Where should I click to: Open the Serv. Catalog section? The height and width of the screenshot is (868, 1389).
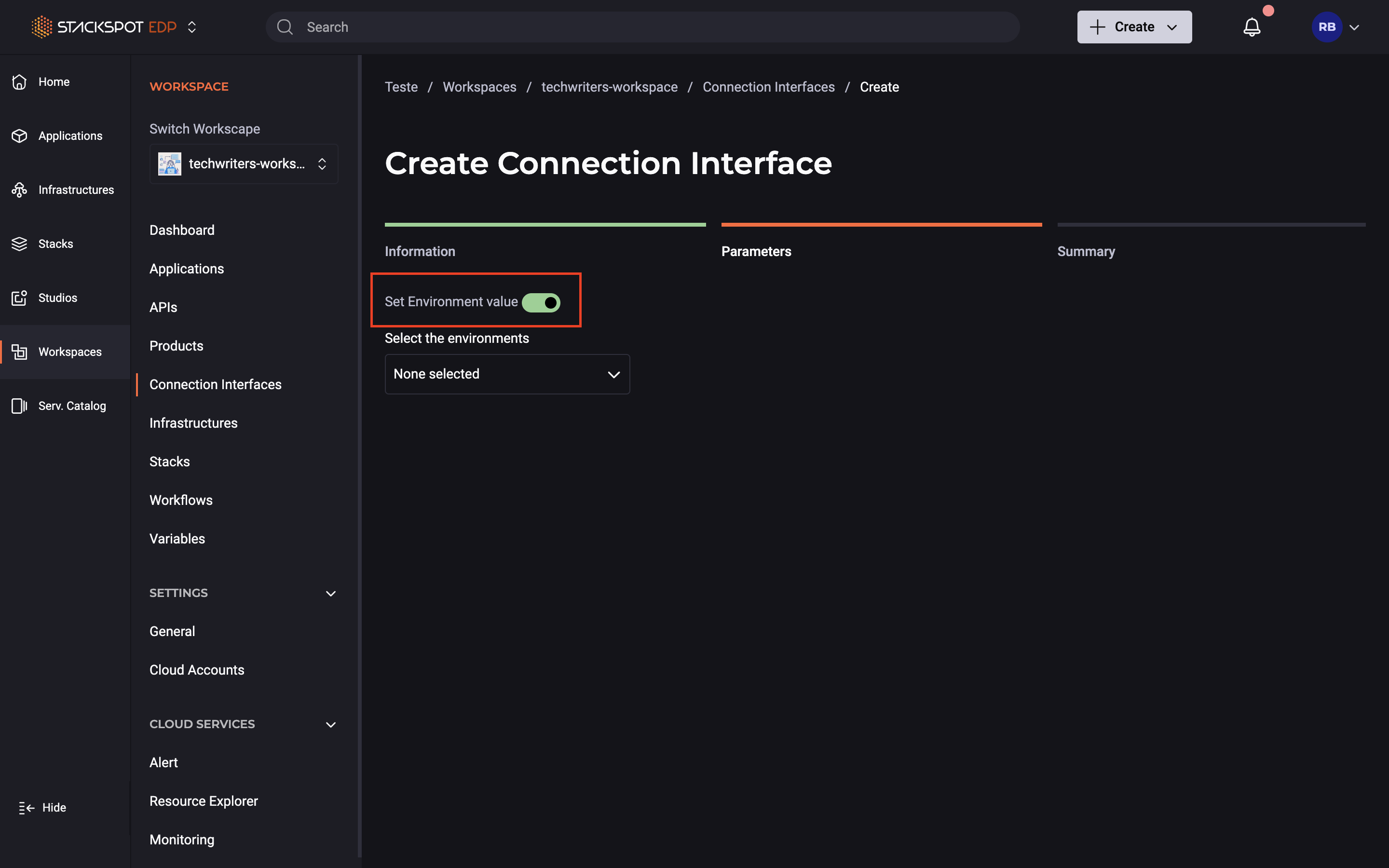(72, 405)
